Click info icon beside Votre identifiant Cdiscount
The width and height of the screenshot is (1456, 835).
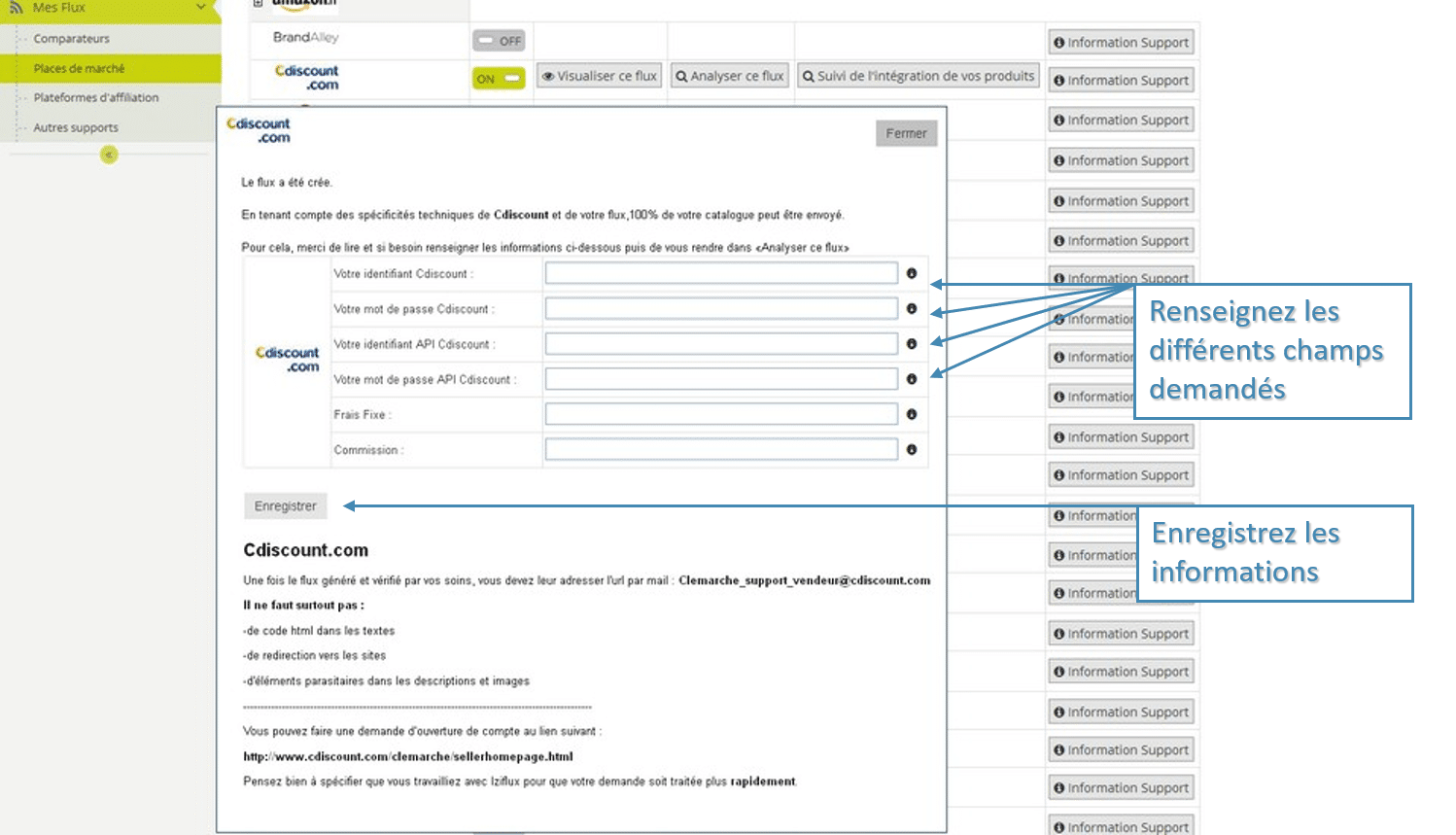point(912,273)
